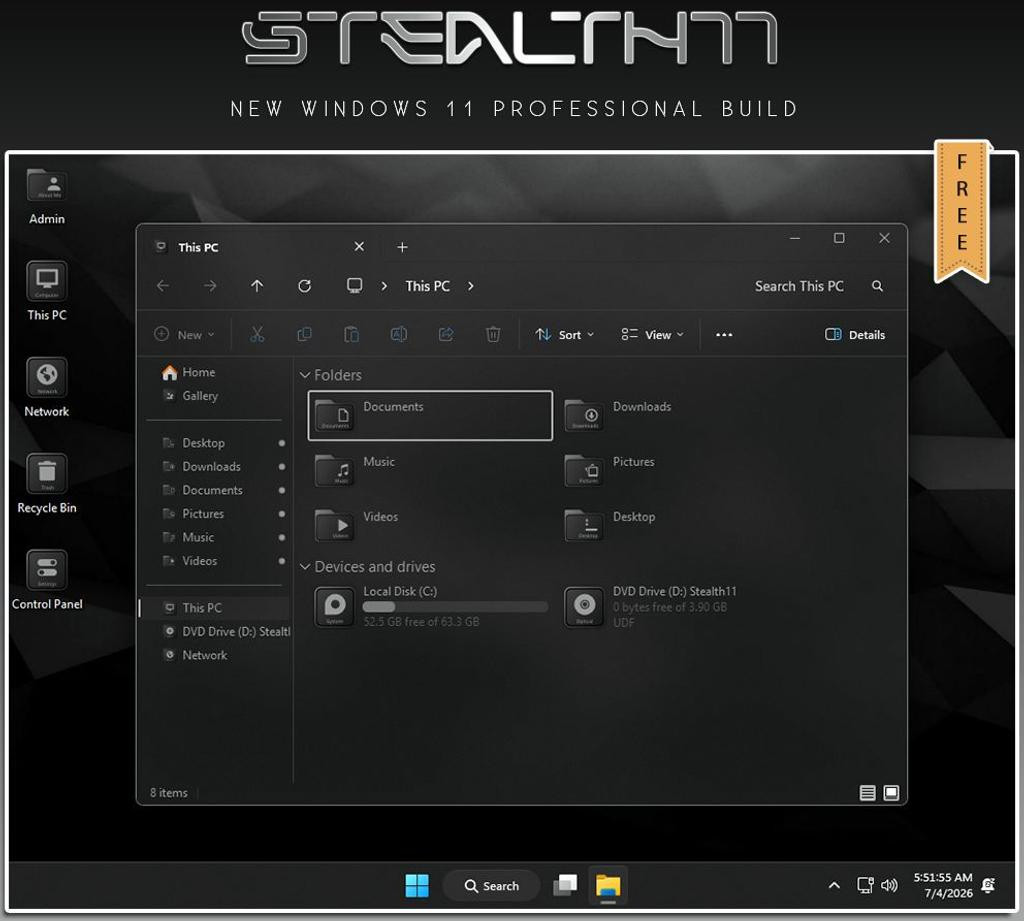Click chevron after This PC in address bar

point(470,286)
